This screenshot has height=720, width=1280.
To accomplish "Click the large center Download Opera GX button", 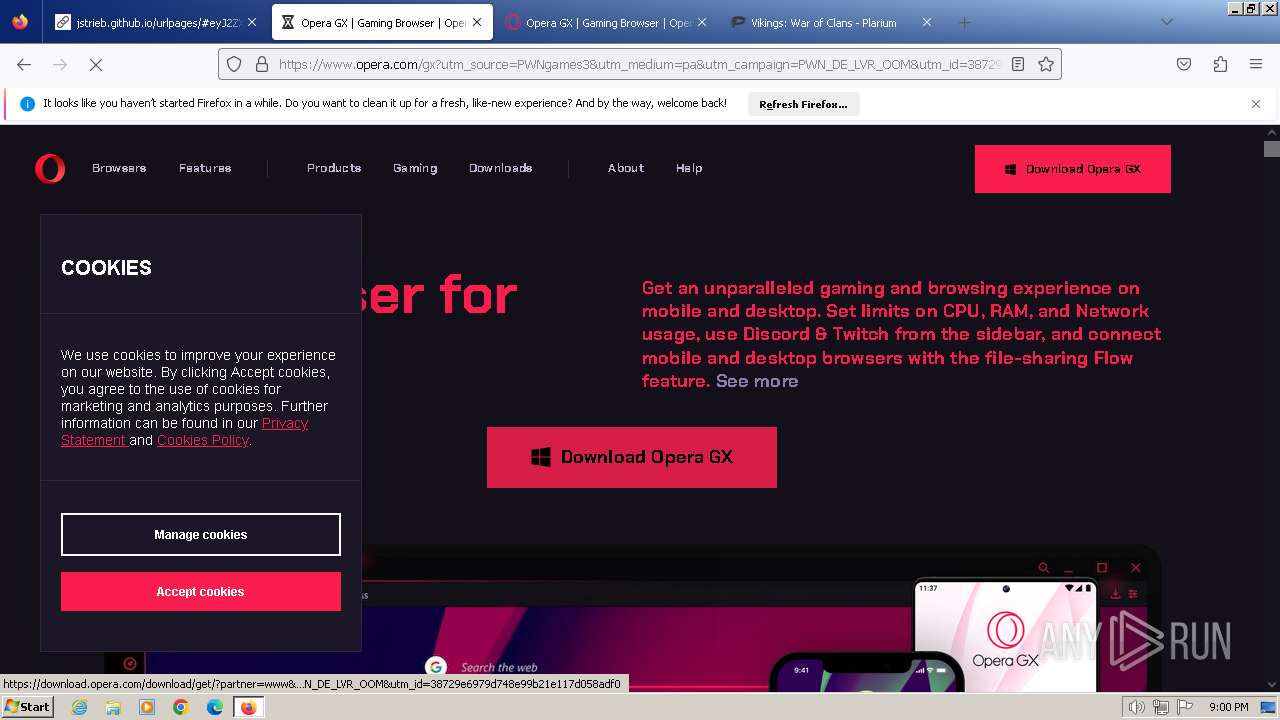I will (x=632, y=457).
